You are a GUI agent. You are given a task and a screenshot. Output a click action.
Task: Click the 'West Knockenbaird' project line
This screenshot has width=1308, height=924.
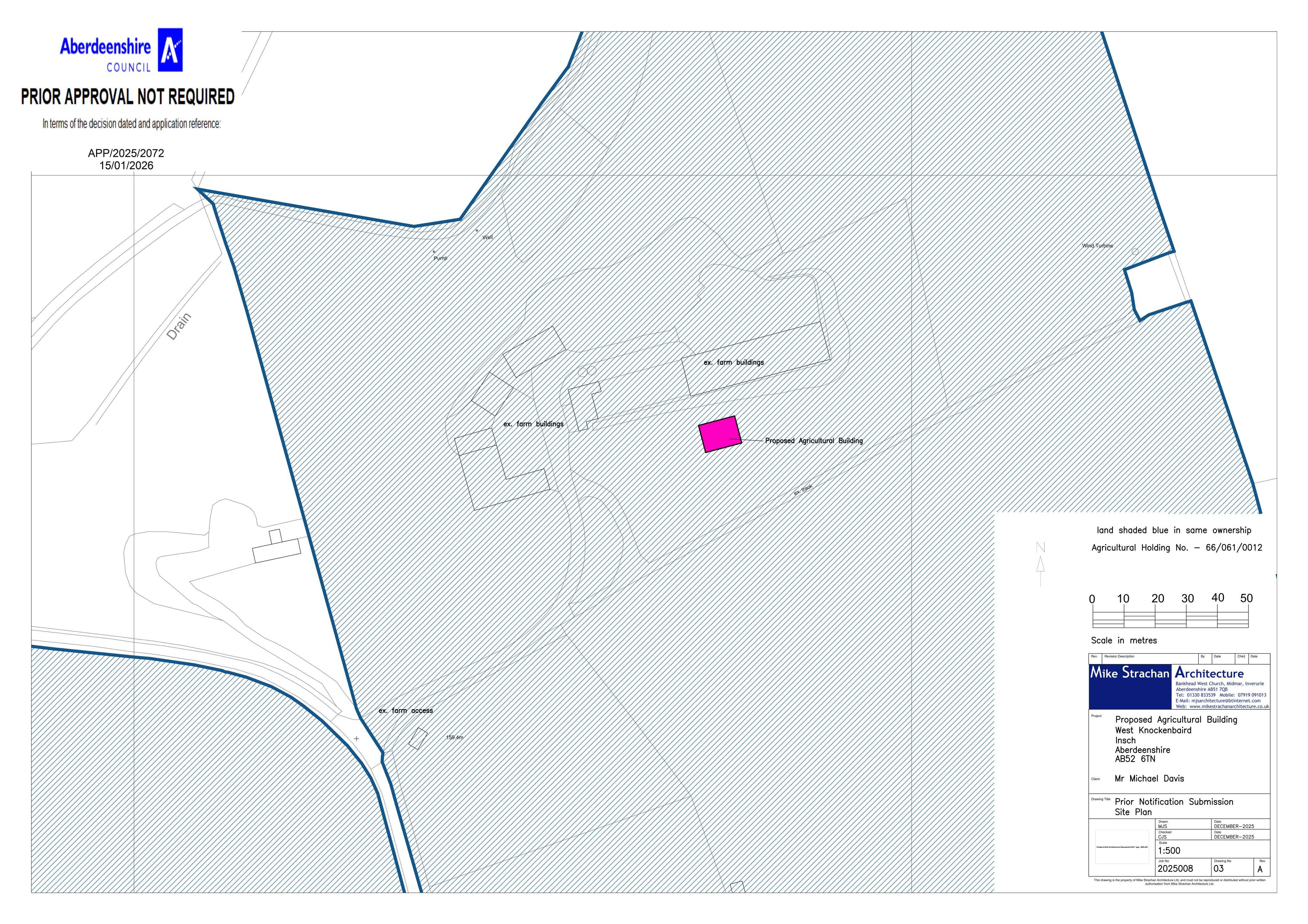(x=1153, y=730)
